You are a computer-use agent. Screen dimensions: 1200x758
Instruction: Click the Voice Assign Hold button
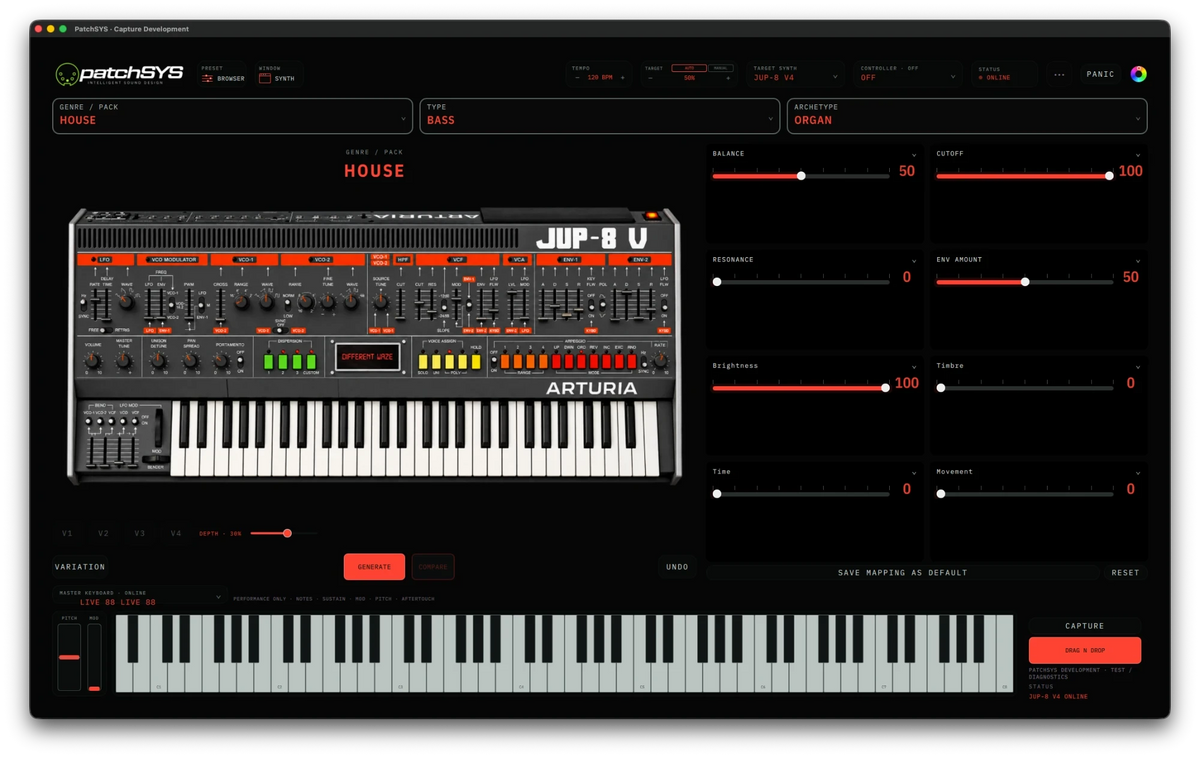click(476, 362)
